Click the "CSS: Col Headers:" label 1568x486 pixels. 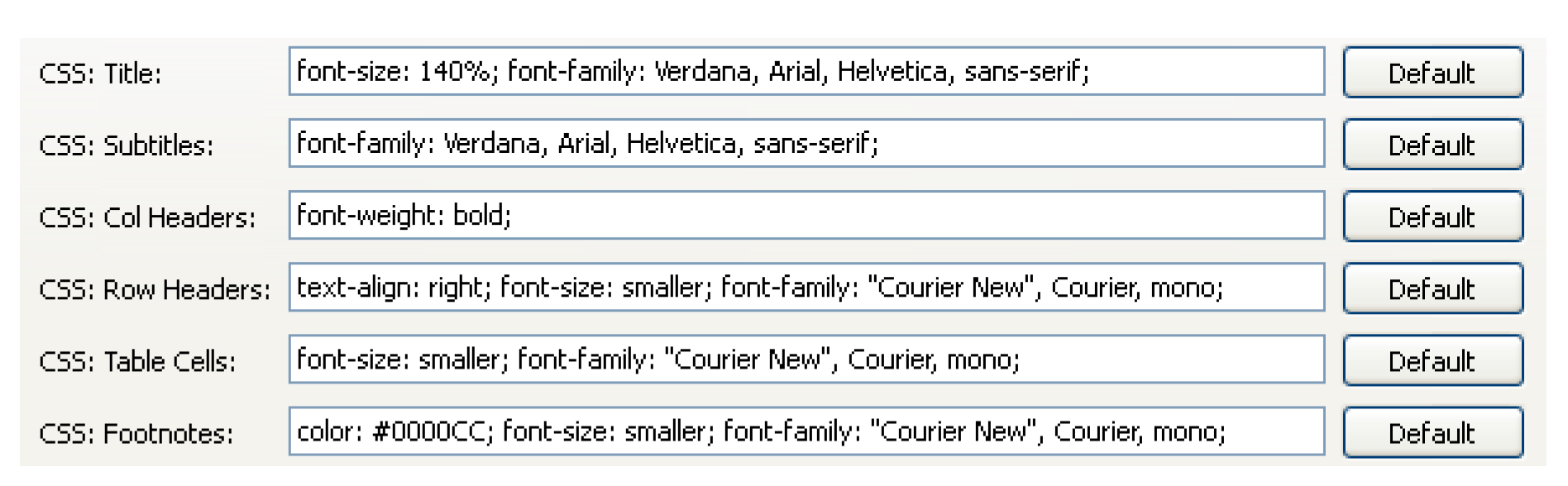pyautogui.click(x=147, y=218)
